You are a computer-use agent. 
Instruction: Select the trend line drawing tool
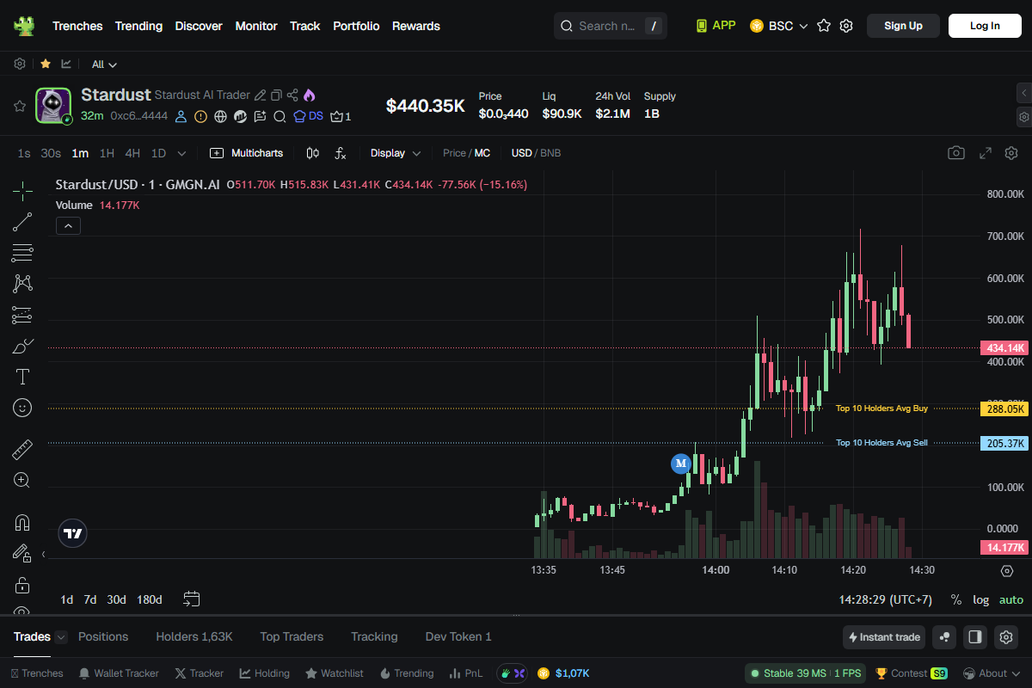pyautogui.click(x=22, y=222)
